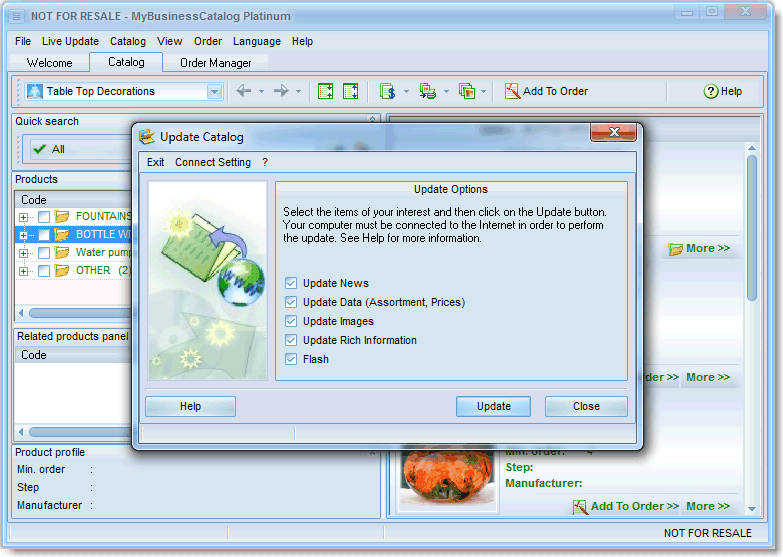Click the Code column header in Products
Image resolution: width=783 pixels, height=557 pixels.
tap(74, 200)
